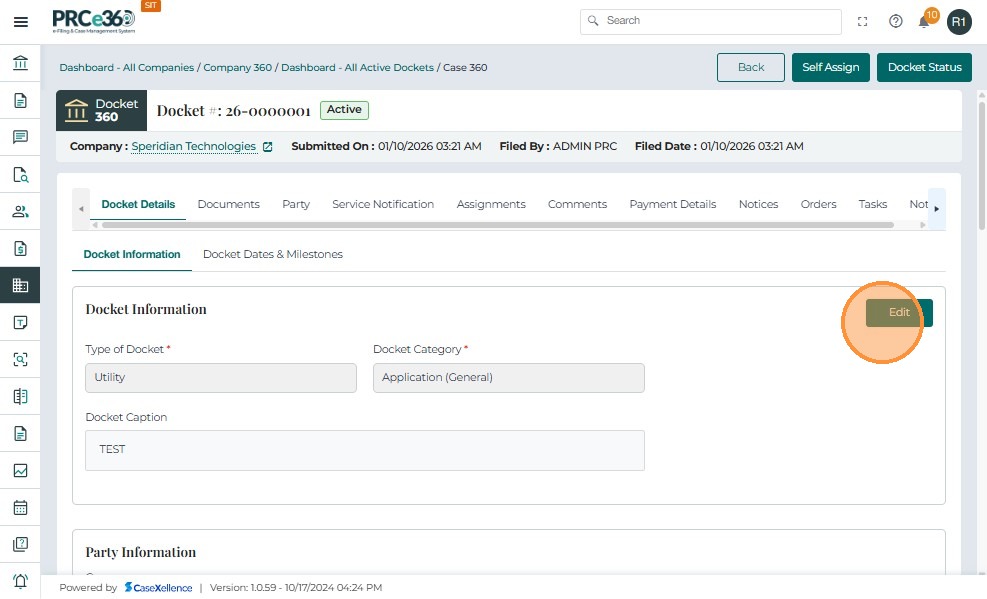Click the 'Case 360' breadcrumb text
This screenshot has width=987, height=599.
[465, 67]
